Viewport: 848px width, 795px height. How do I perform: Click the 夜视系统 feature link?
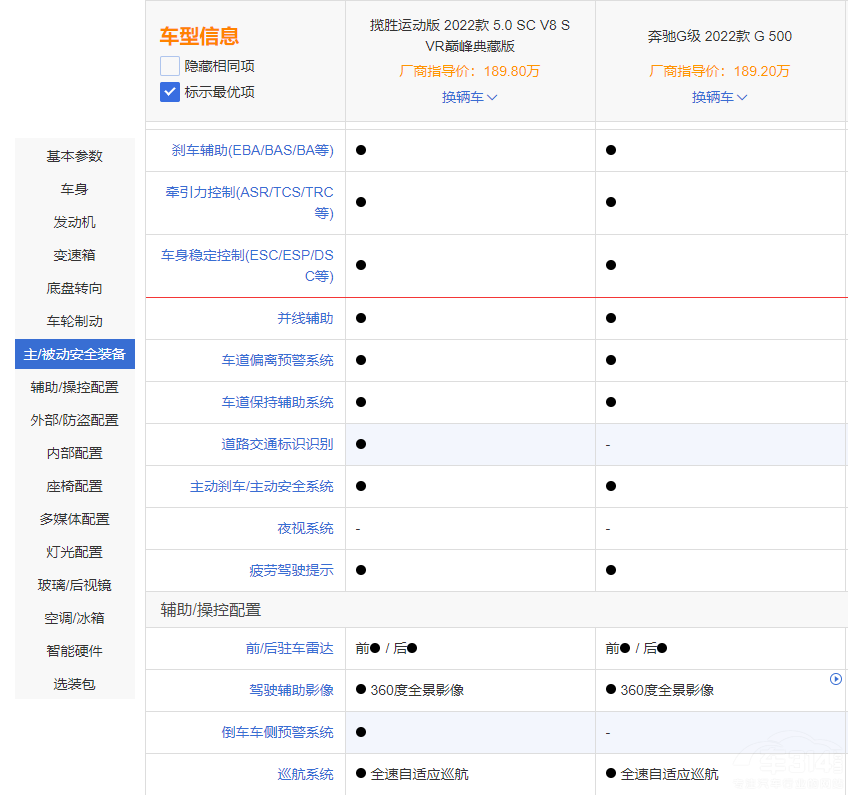click(305, 528)
